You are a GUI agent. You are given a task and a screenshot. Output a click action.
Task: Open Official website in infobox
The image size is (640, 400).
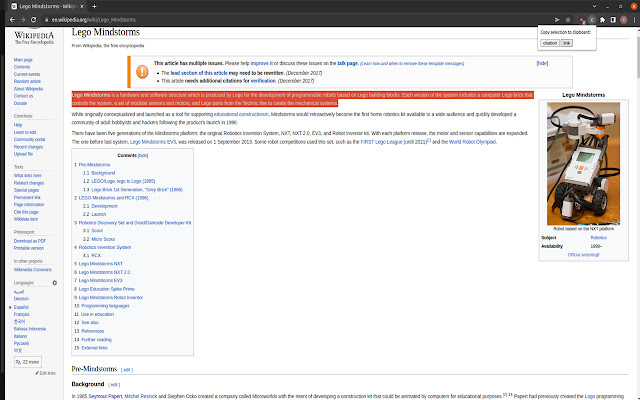[x=583, y=255]
